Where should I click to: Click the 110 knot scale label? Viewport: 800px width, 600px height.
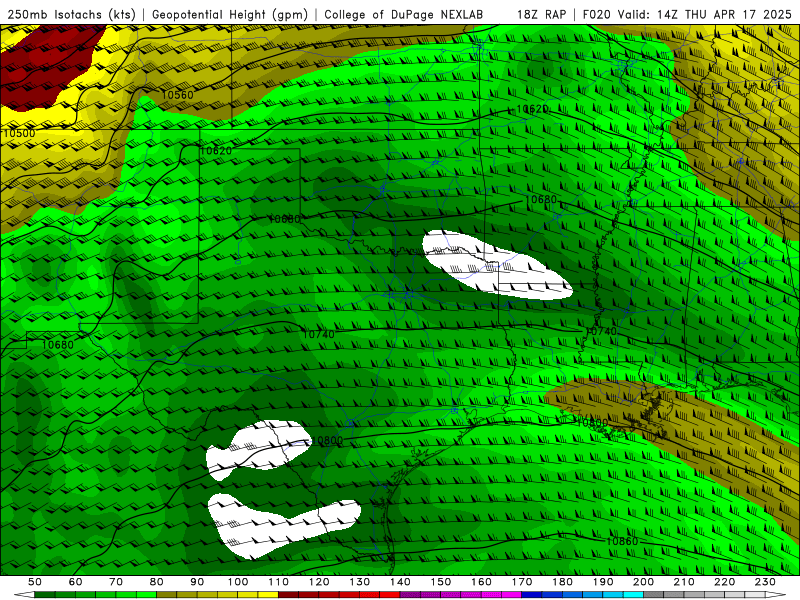click(x=279, y=582)
